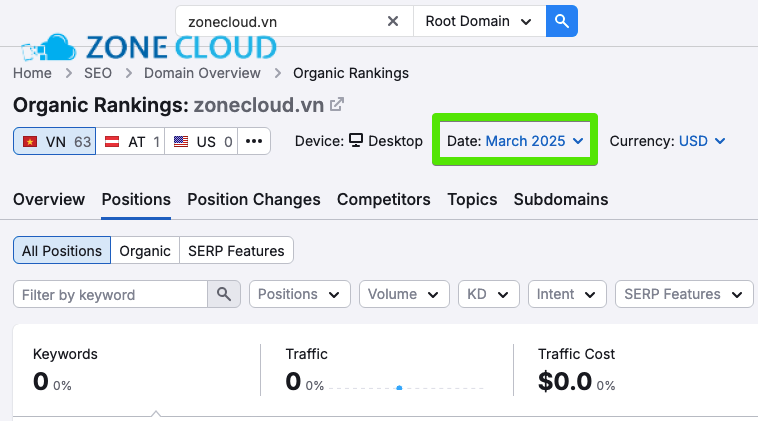Select the AT 1 database

coord(131,141)
